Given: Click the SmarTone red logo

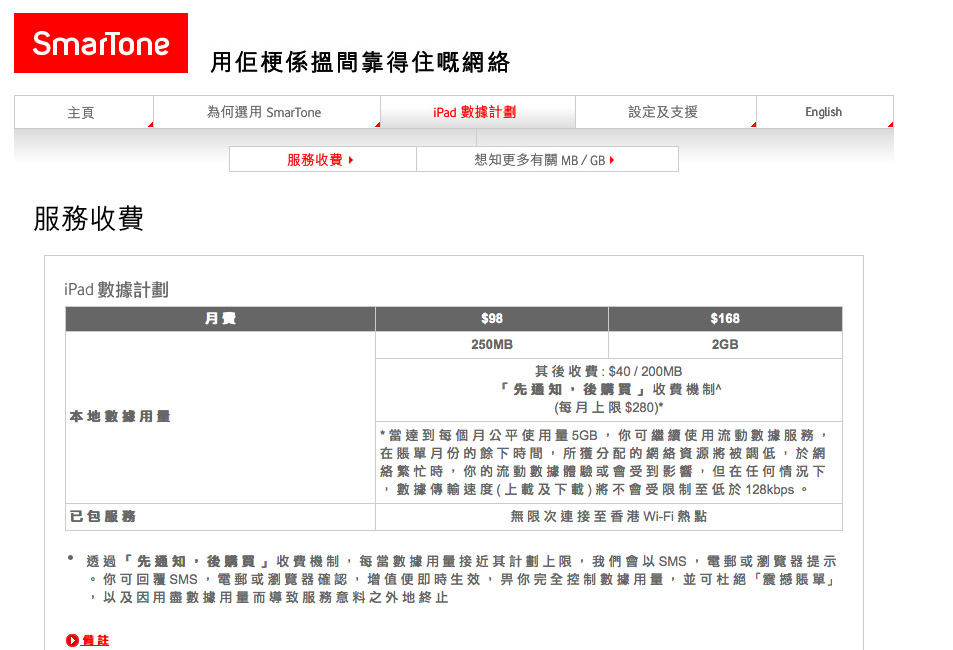Looking at the screenshot, I should (x=101, y=43).
